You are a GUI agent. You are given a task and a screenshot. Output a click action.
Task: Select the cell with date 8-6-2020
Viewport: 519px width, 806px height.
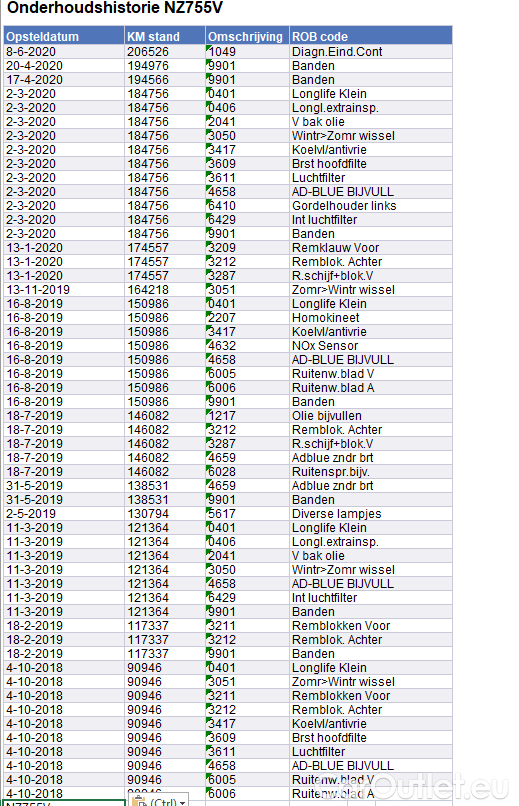pos(64,52)
